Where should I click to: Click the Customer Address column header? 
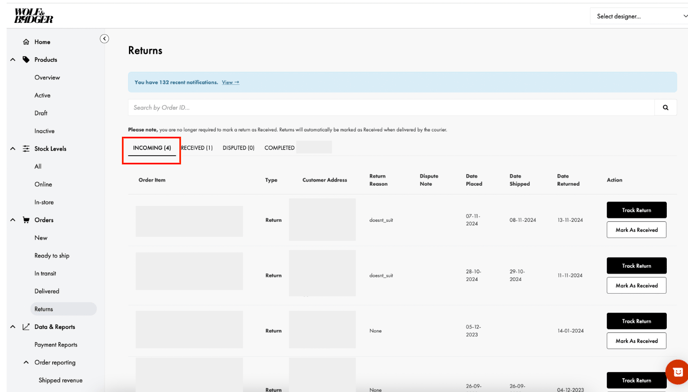point(325,180)
